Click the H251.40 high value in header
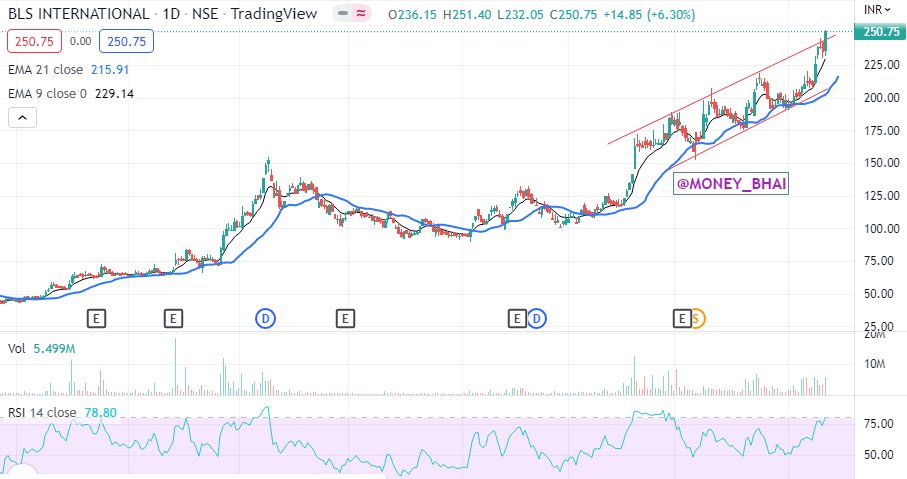The height and width of the screenshot is (479, 907). pos(466,14)
